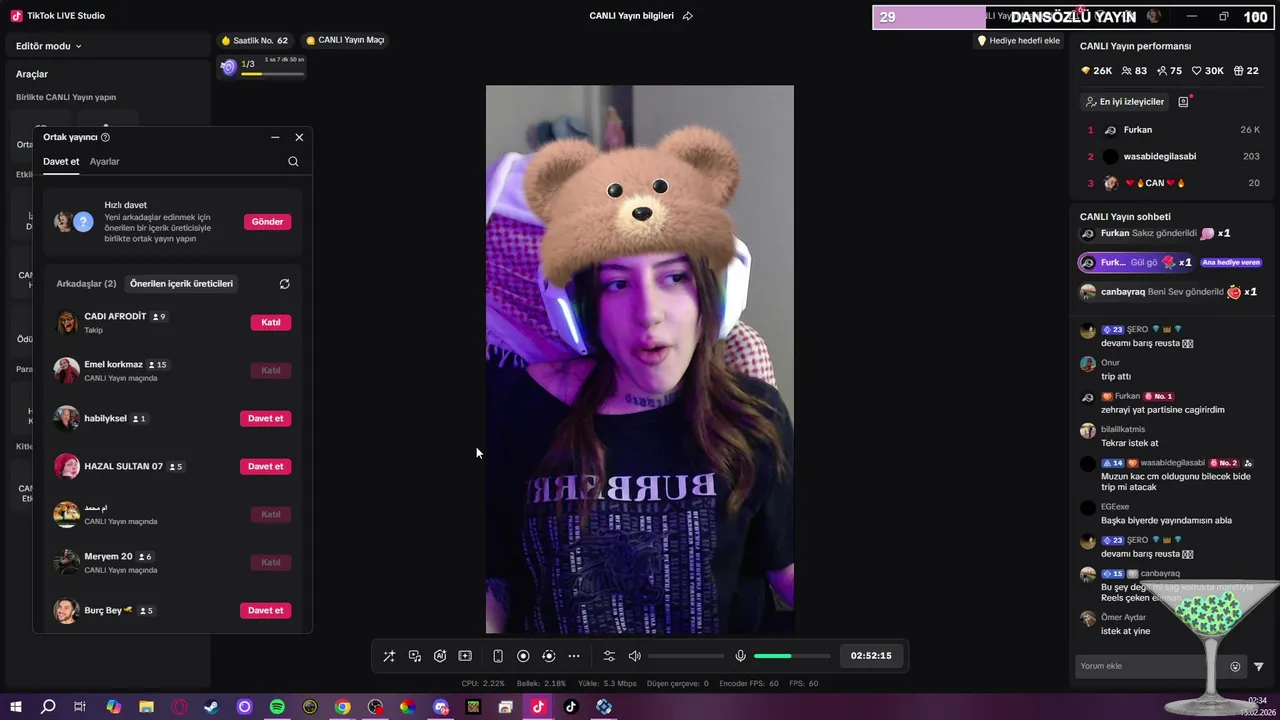Open the notebook icon with red dot
Image resolution: width=1280 pixels, height=720 pixels.
pyautogui.click(x=1184, y=102)
